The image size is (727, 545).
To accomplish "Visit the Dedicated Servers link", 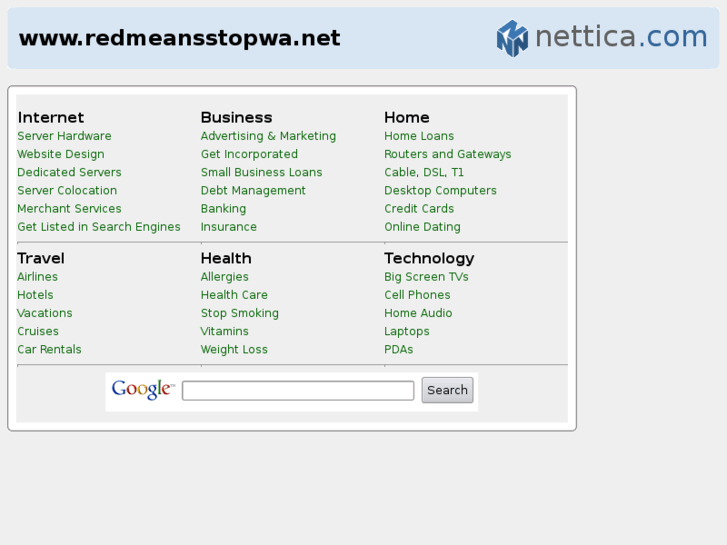I will 69,172.
